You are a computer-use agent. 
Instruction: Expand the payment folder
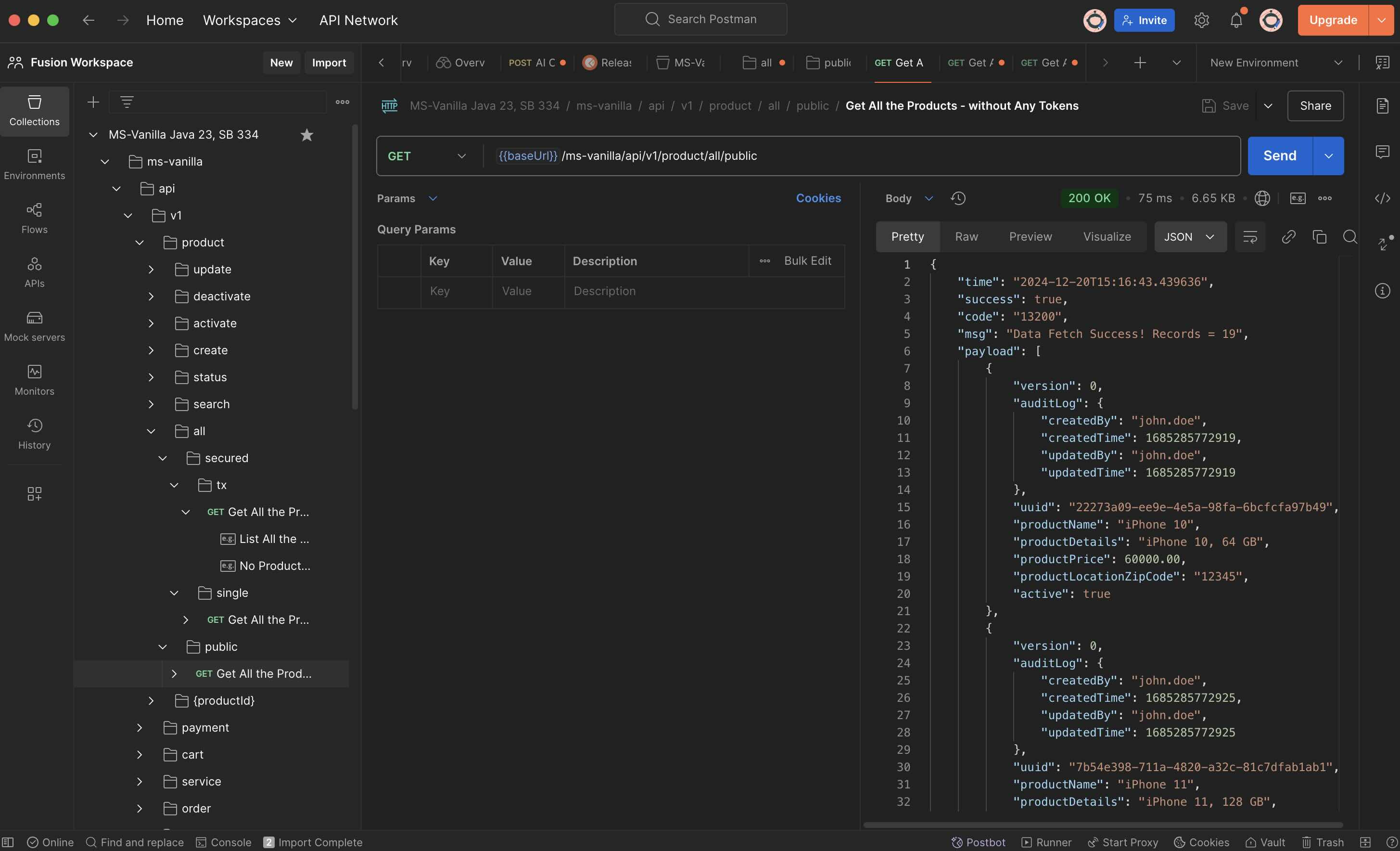140,728
